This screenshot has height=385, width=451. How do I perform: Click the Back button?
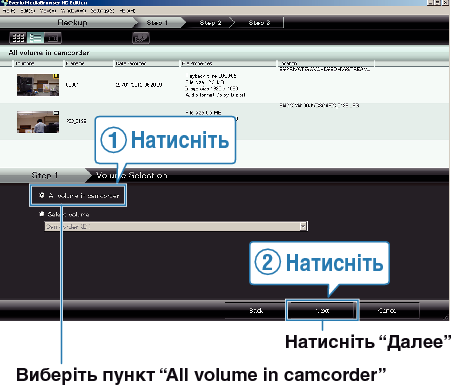tap(256, 310)
